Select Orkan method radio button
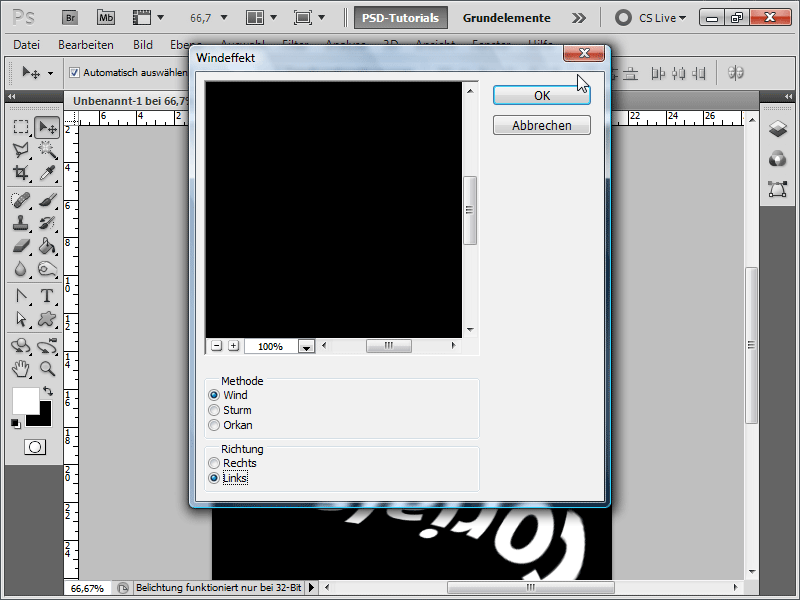This screenshot has height=600, width=800. point(214,425)
